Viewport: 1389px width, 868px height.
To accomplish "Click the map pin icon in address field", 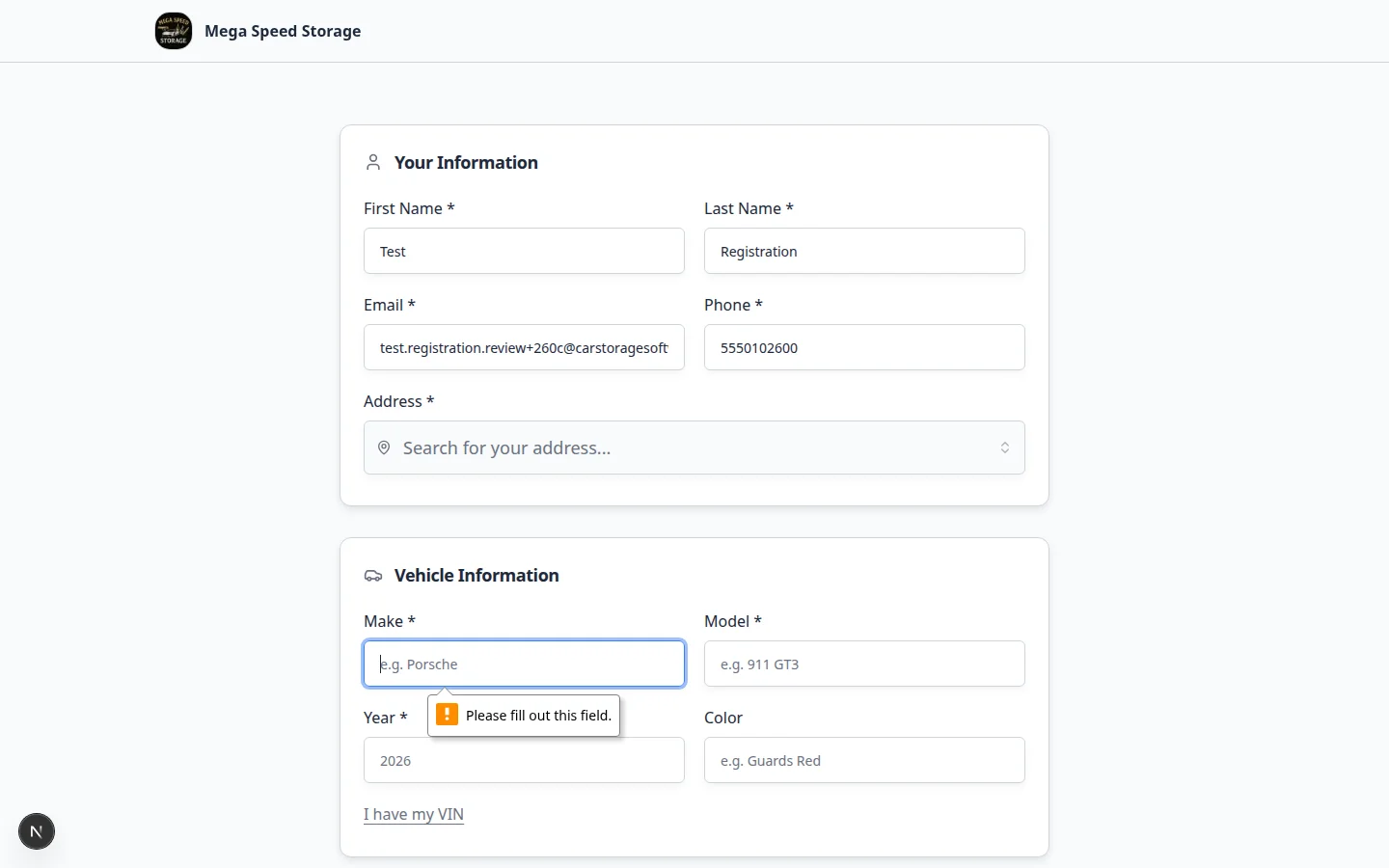I will [x=384, y=448].
